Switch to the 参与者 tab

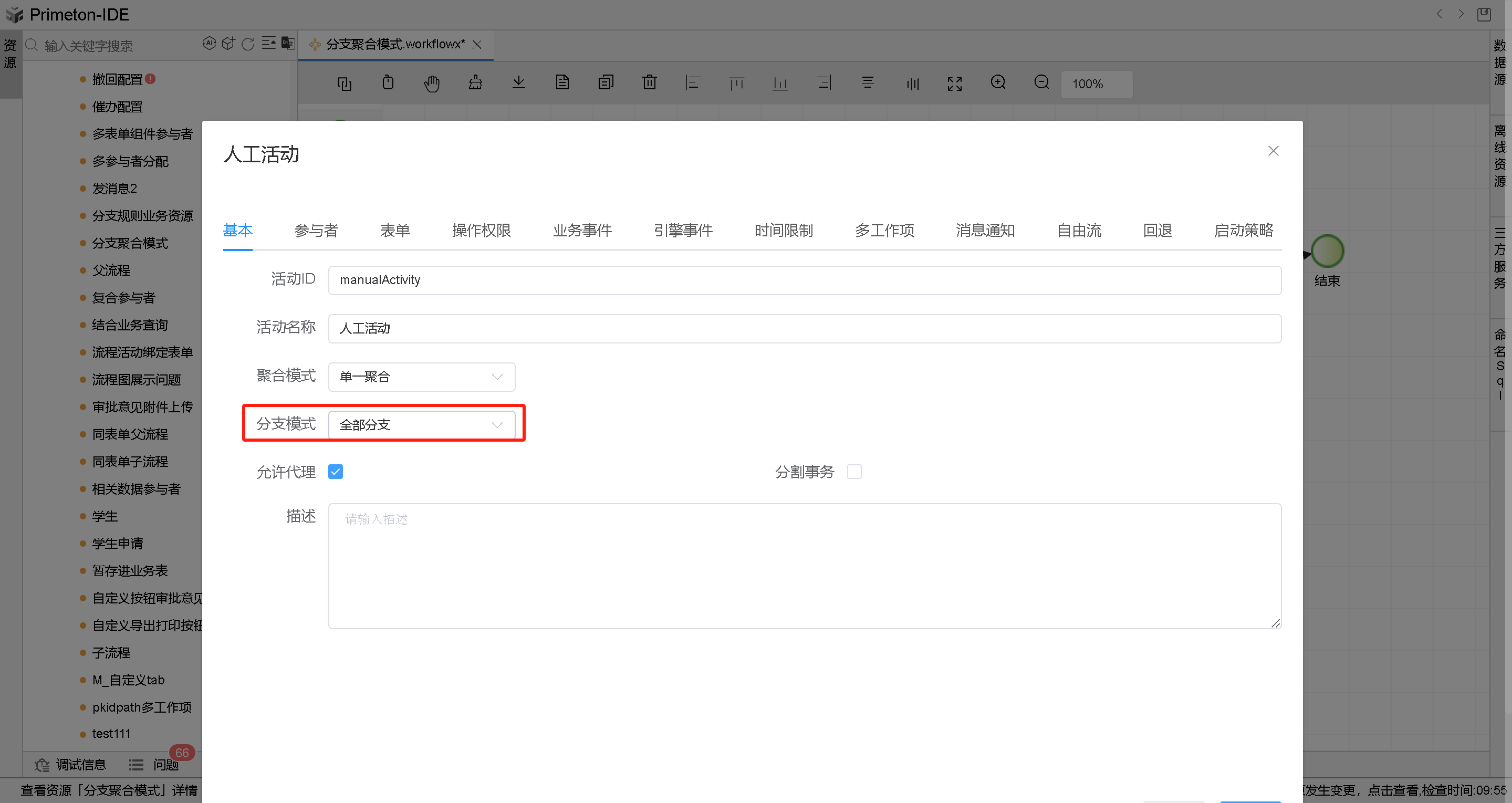coord(316,231)
